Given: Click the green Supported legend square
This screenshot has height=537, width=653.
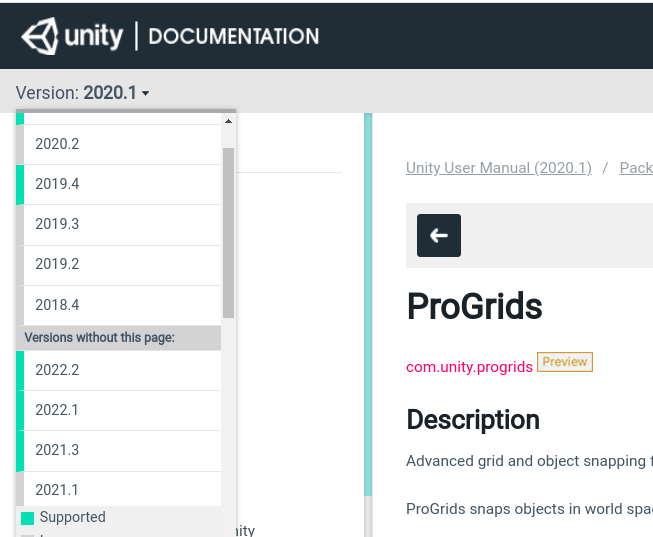Looking at the screenshot, I should (28, 518).
